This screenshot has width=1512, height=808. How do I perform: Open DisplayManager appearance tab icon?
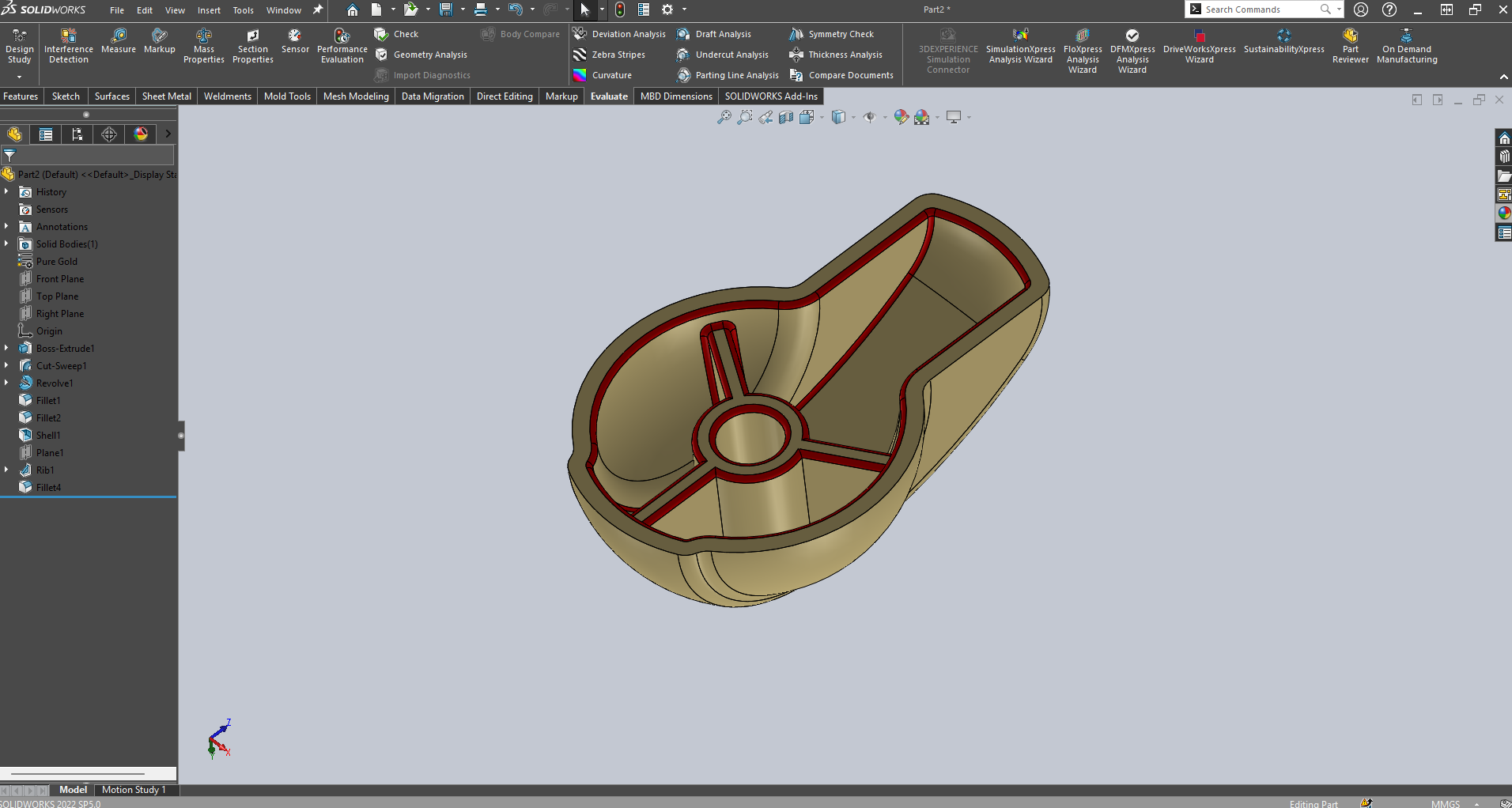coord(141,134)
